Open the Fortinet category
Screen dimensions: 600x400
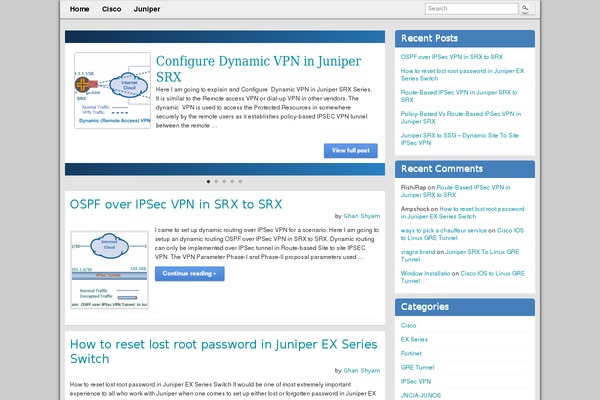pos(411,353)
